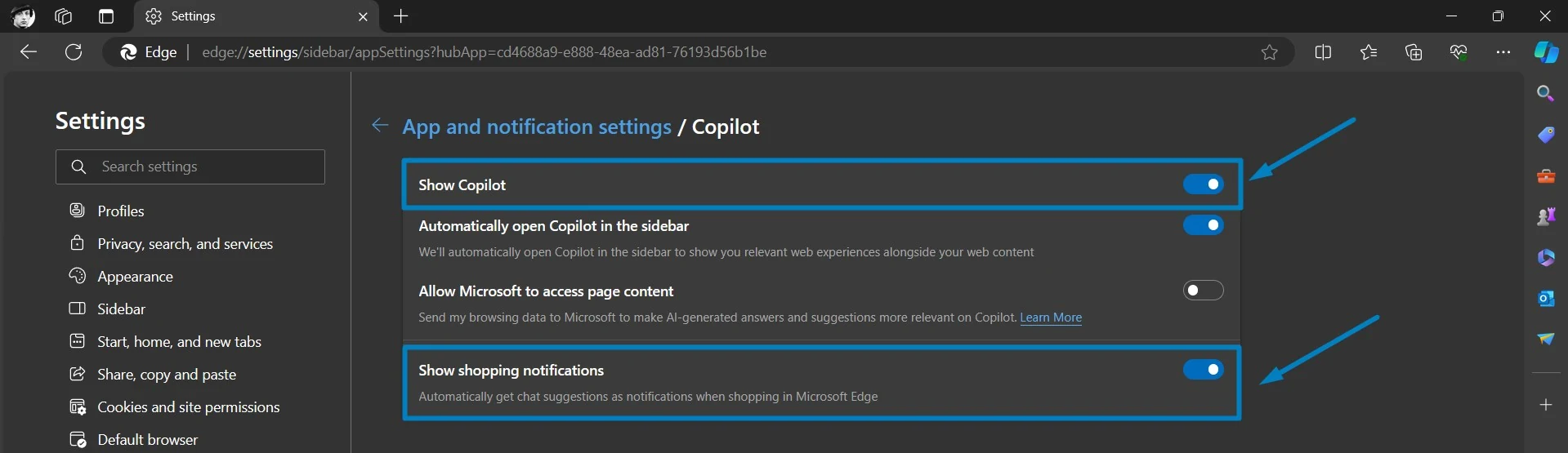Turn off the Show Copilot toggle
The image size is (1568, 453).
pos(1204,184)
